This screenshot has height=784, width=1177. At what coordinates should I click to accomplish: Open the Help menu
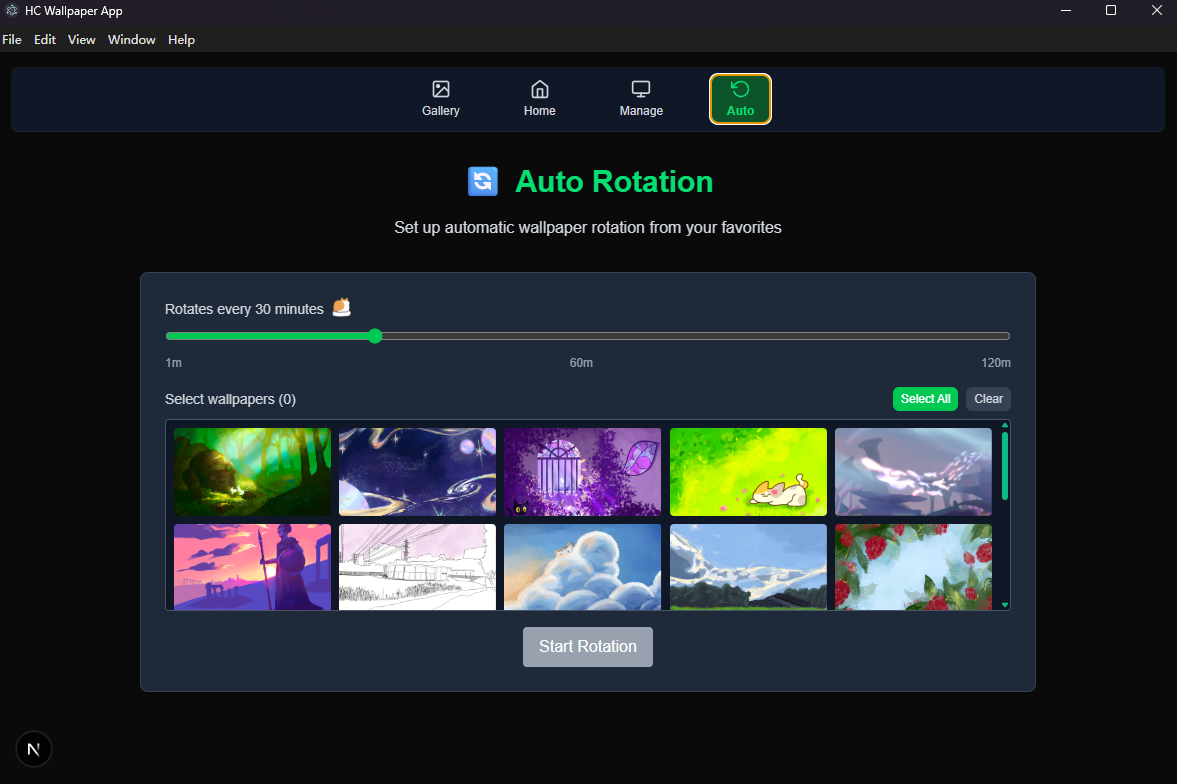pyautogui.click(x=181, y=39)
